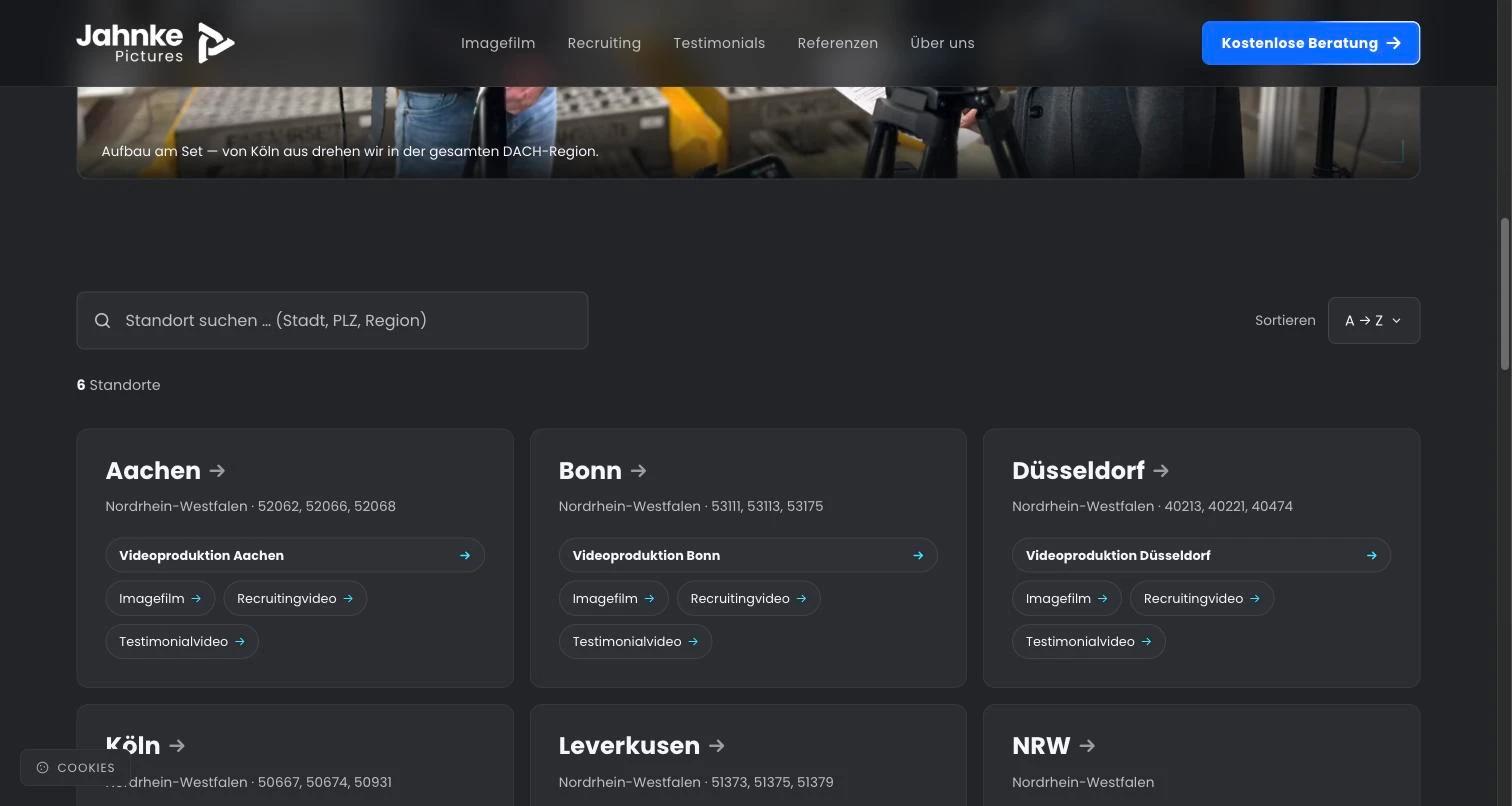The width and height of the screenshot is (1512, 806).
Task: Click the search magnifier icon
Action: point(102,321)
